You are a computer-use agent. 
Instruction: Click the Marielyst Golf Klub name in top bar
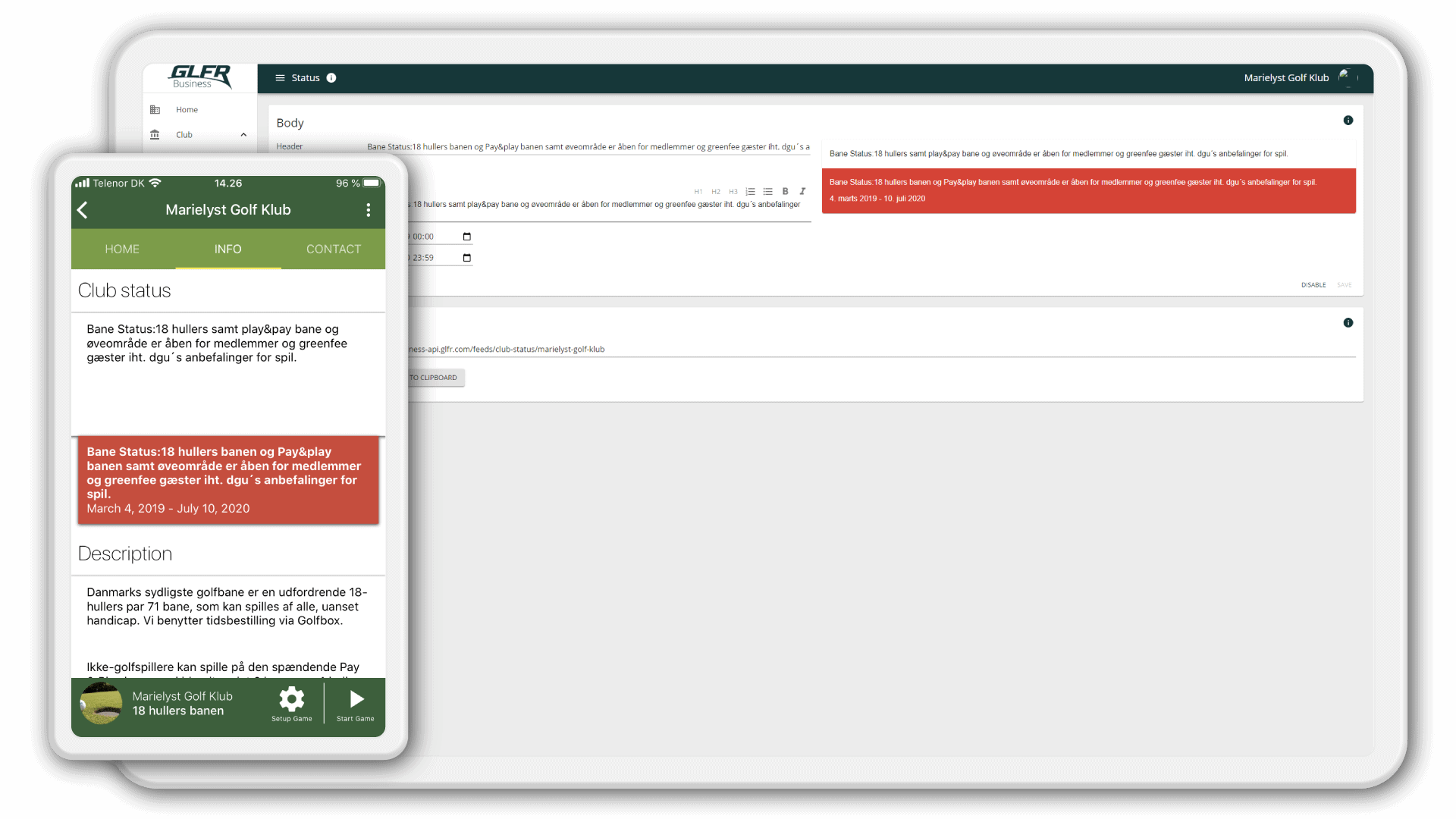pyautogui.click(x=1286, y=78)
